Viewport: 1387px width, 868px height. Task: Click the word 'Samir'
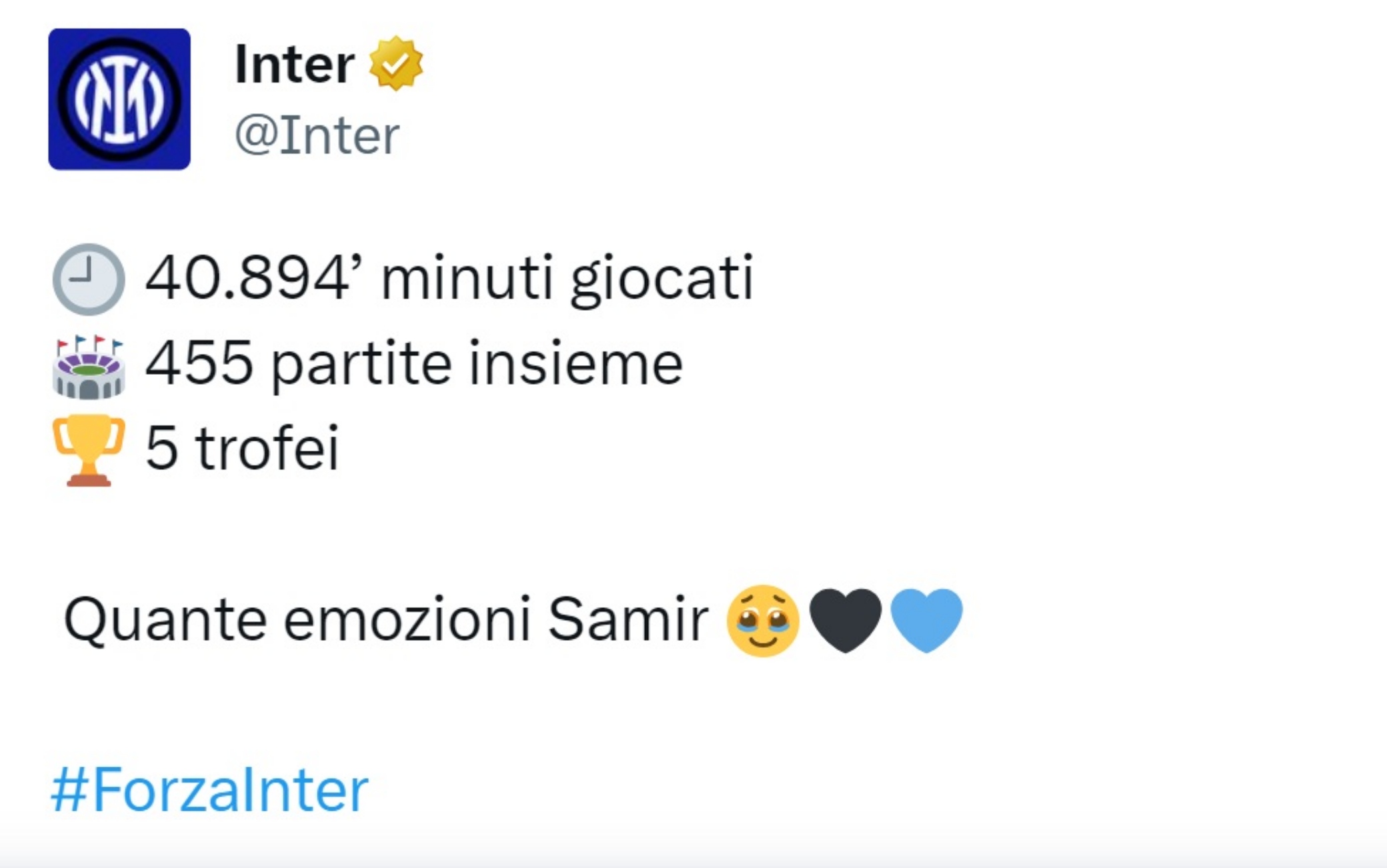[x=627, y=620]
